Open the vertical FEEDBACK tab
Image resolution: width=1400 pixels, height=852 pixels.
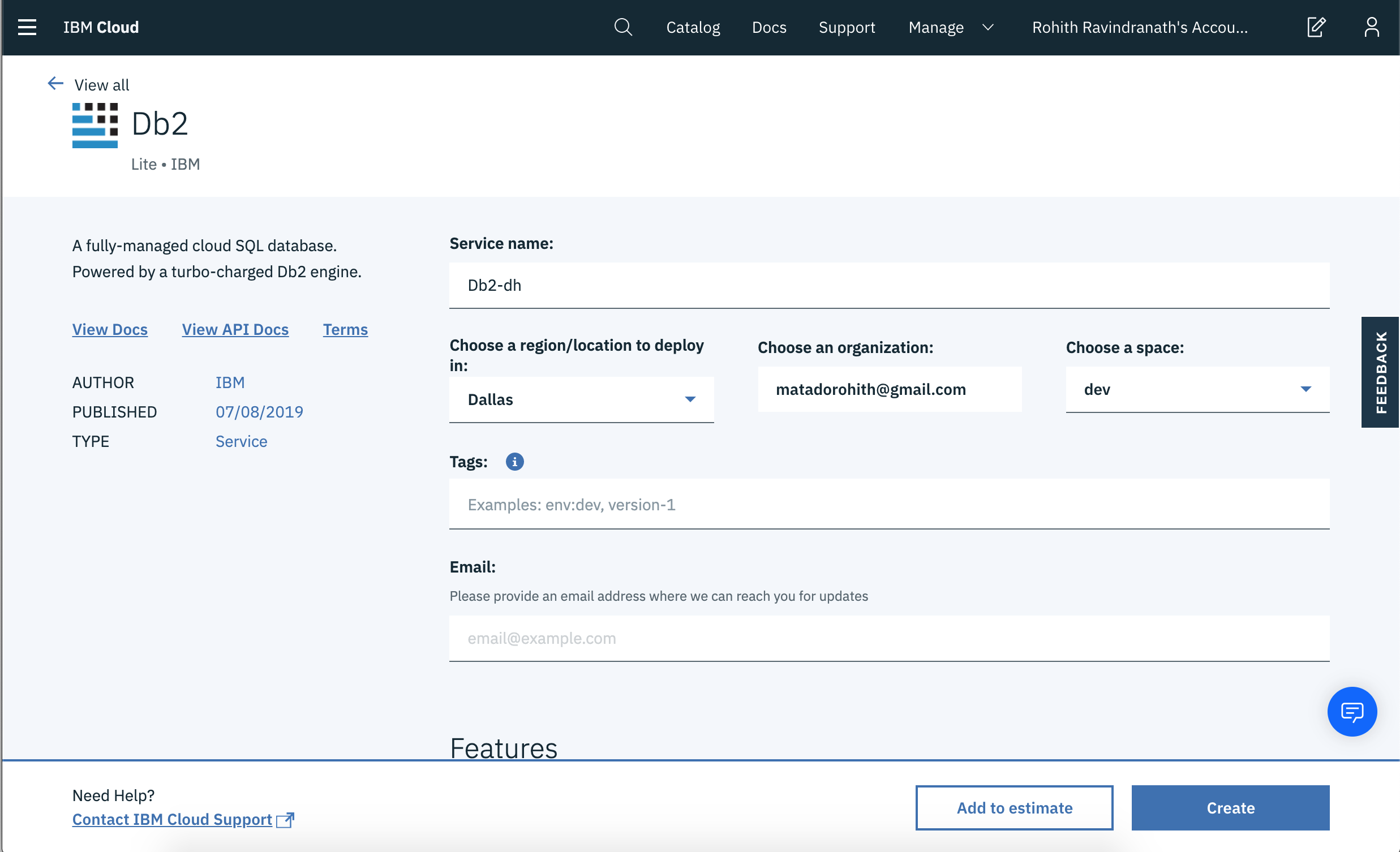coord(1380,372)
